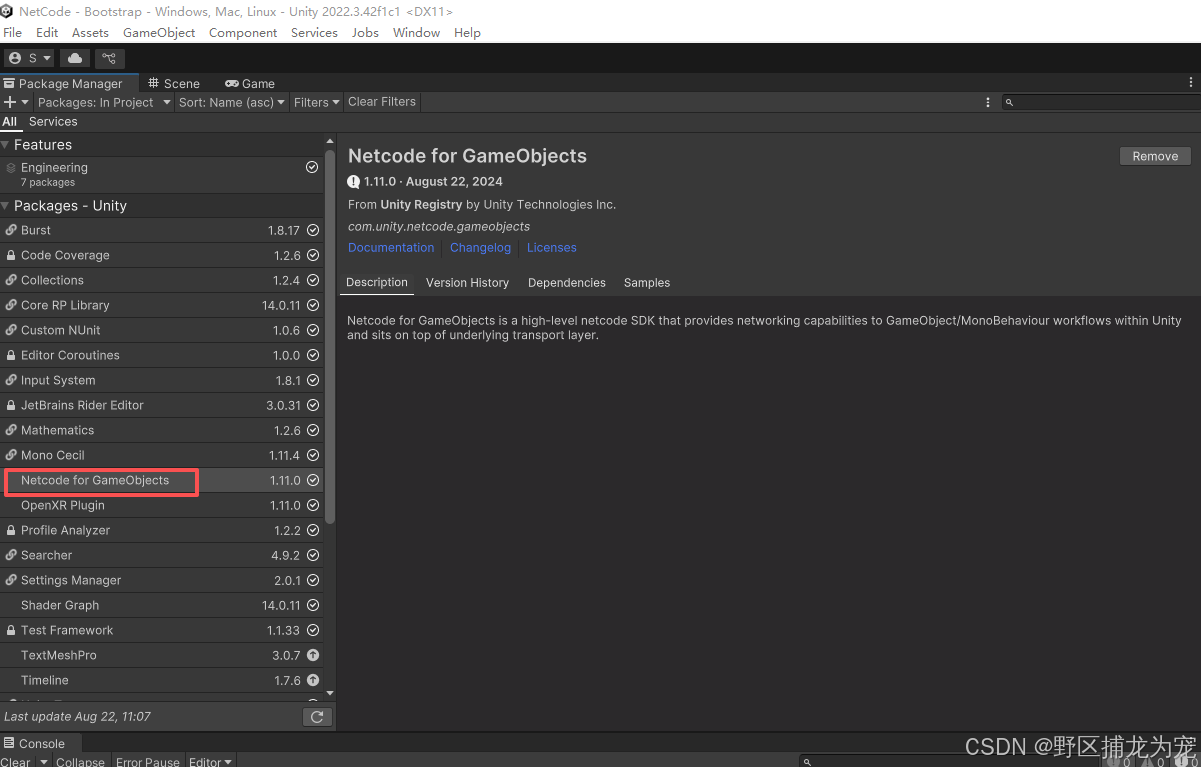The height and width of the screenshot is (767, 1201).
Task: Open the Assets menu
Action: pos(90,33)
